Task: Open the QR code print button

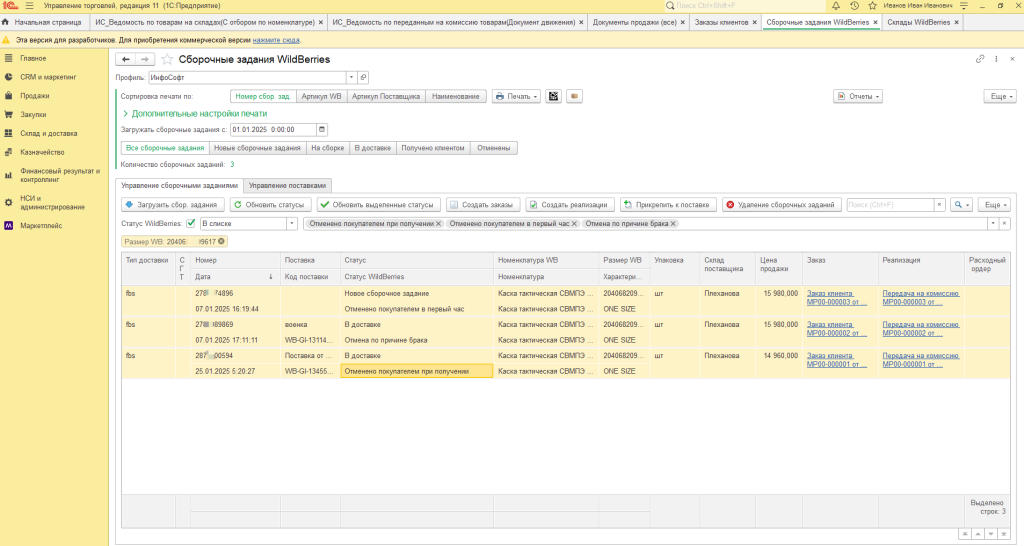Action: click(x=553, y=96)
